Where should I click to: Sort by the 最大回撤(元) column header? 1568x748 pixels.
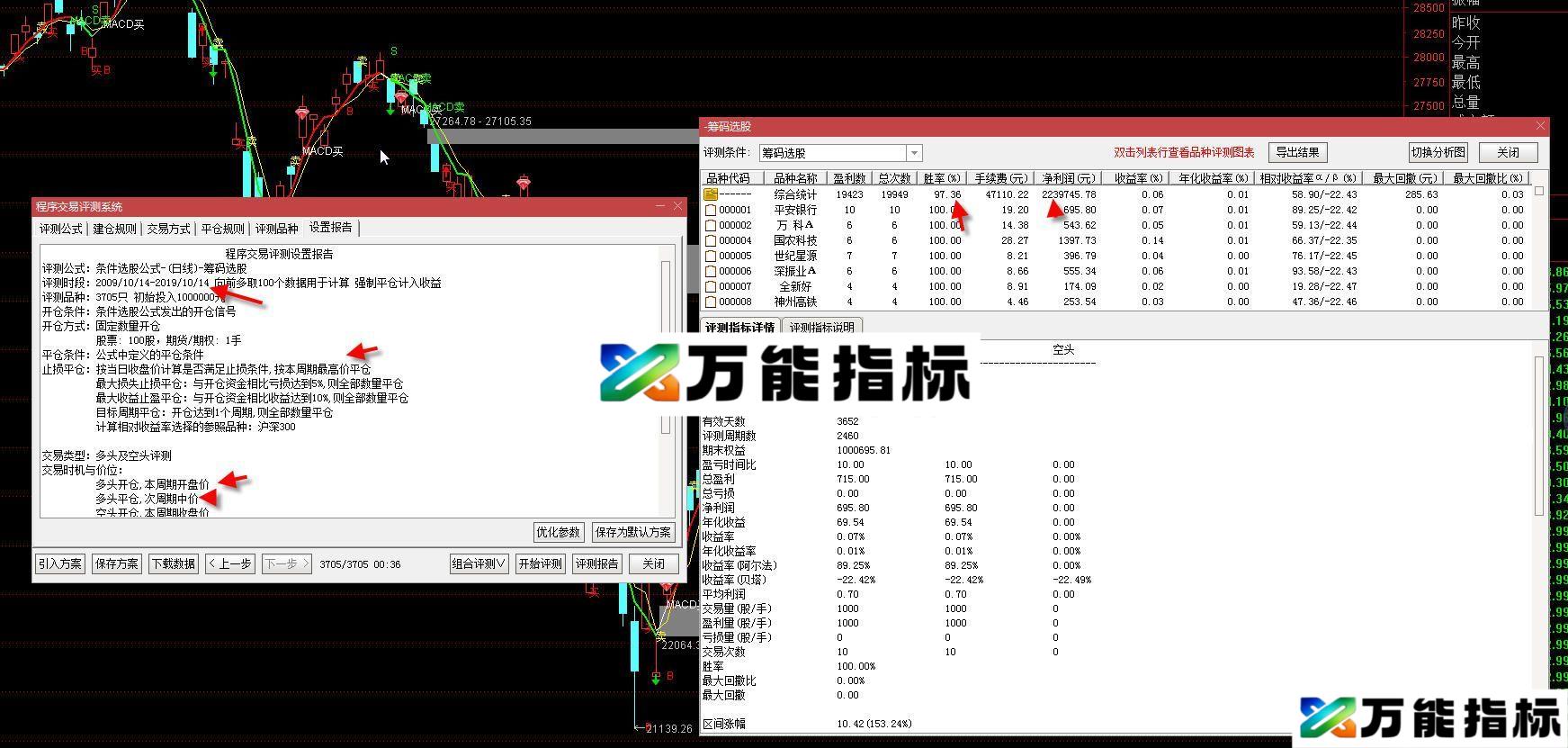pyautogui.click(x=1404, y=178)
